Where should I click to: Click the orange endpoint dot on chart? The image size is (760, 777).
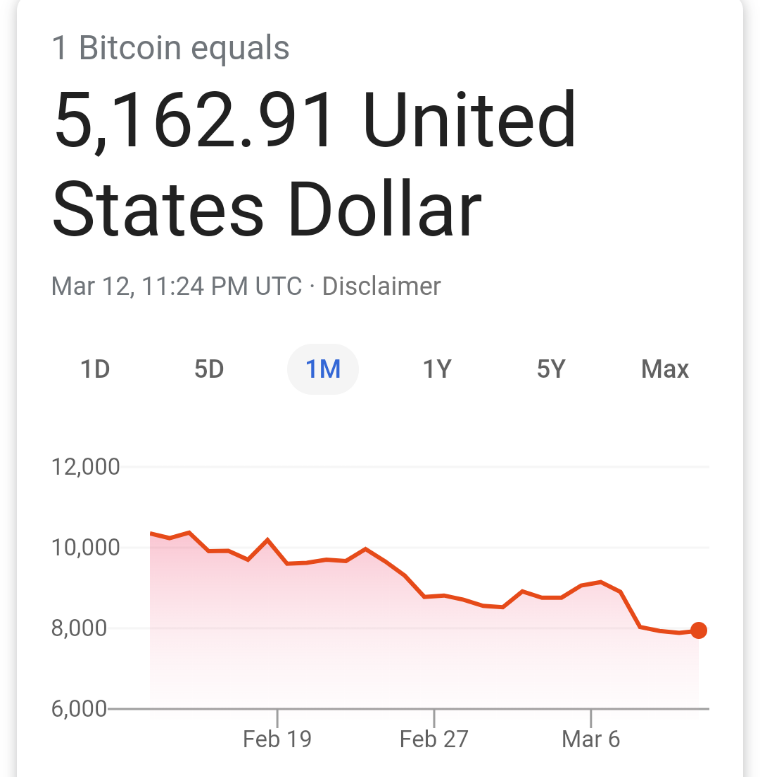(699, 630)
